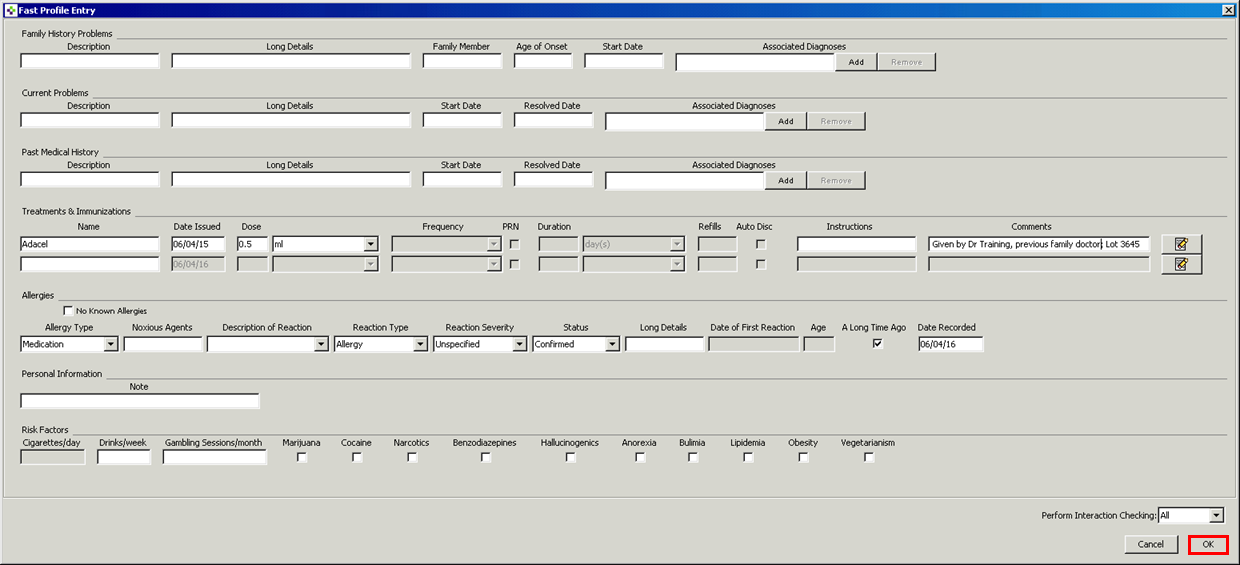
Task: Click Comments field with Dr Training text
Action: point(1039,244)
